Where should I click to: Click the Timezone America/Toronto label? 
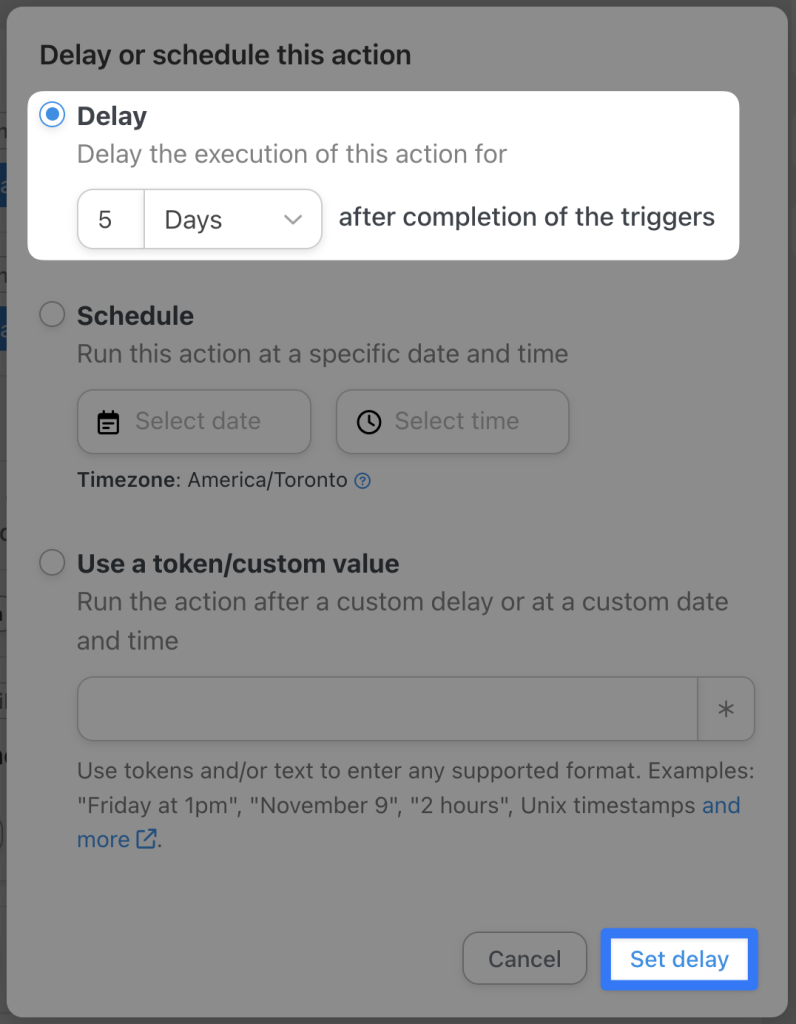[x=199, y=480]
